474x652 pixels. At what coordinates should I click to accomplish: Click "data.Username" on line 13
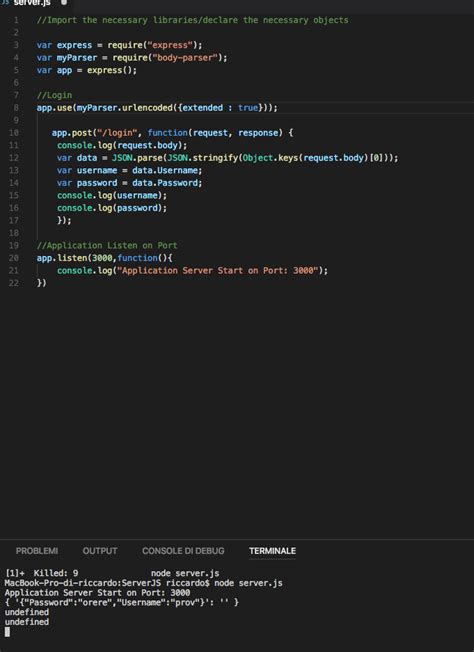point(165,170)
